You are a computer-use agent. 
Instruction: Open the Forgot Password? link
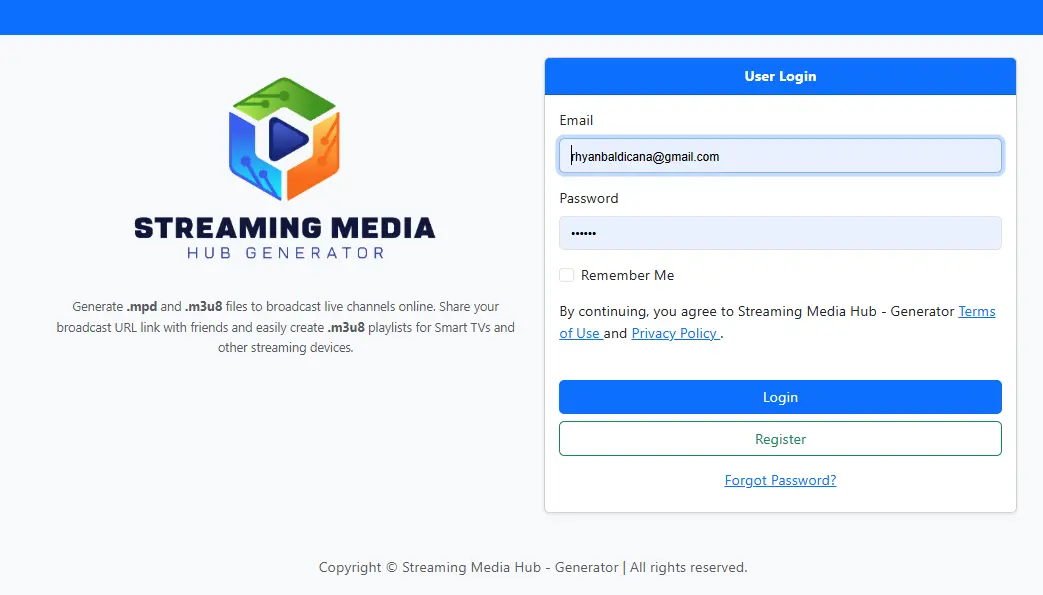[x=780, y=481]
